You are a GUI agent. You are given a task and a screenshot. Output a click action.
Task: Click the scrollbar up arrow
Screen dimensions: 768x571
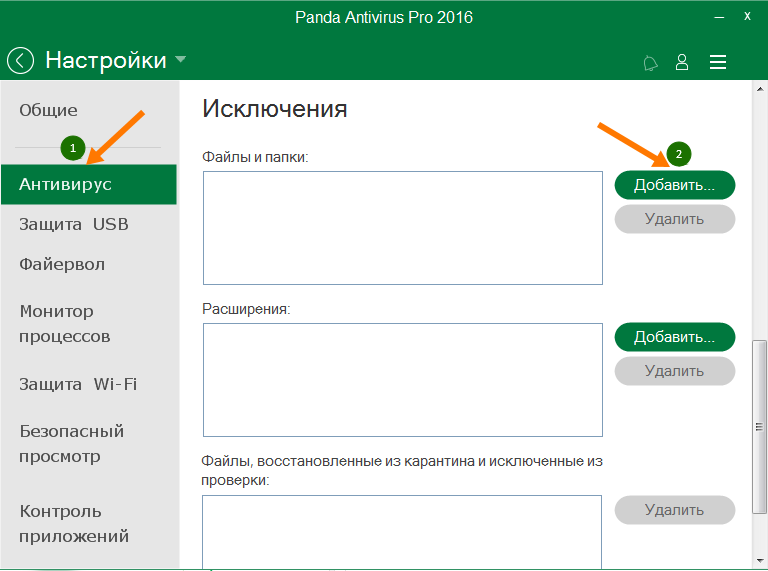pos(760,89)
